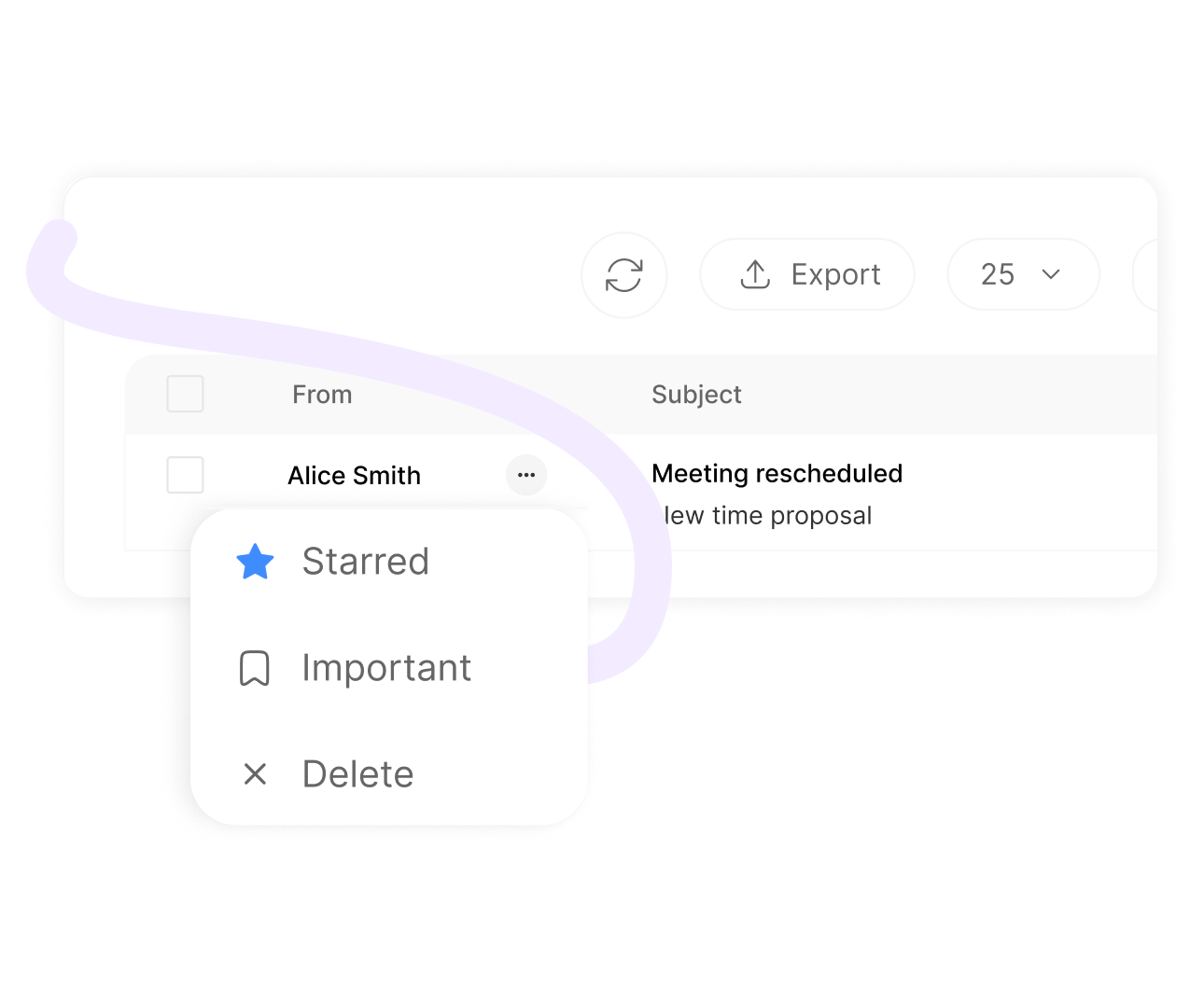Check the Alice Smith row checkbox
The image size is (1204, 1002).
[x=185, y=475]
